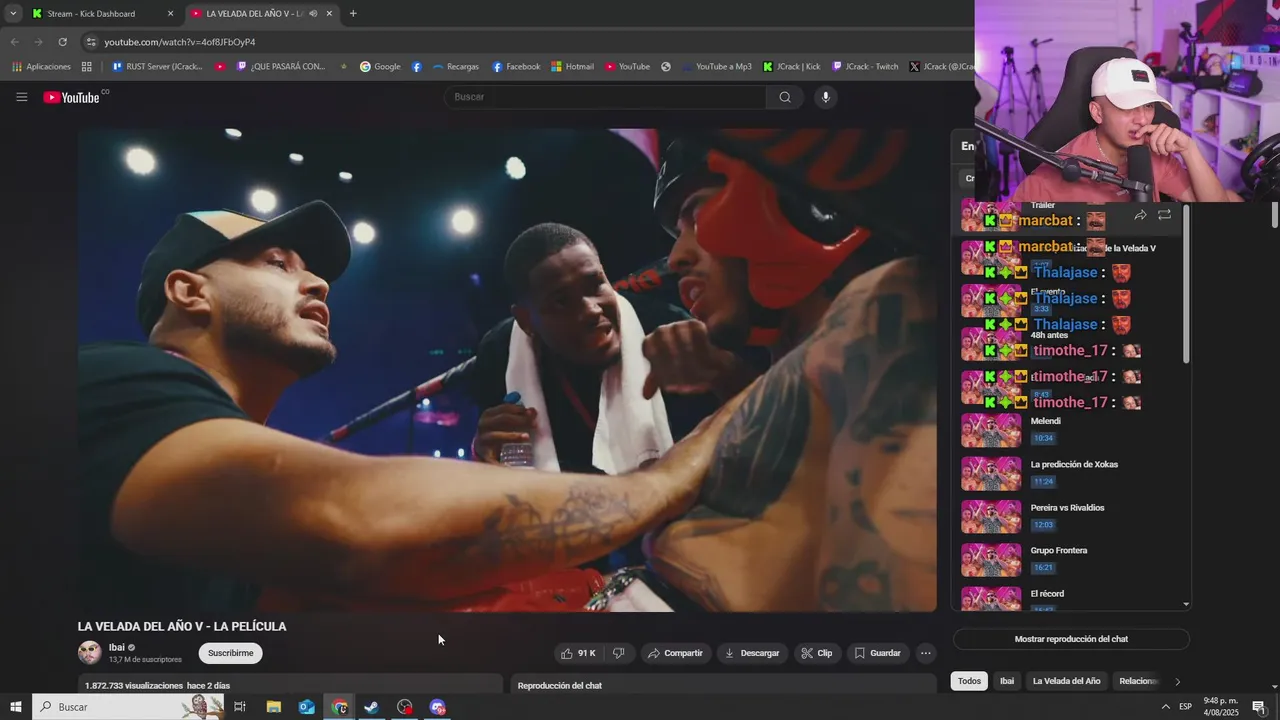Focus the Buscar search field

pos(605,97)
